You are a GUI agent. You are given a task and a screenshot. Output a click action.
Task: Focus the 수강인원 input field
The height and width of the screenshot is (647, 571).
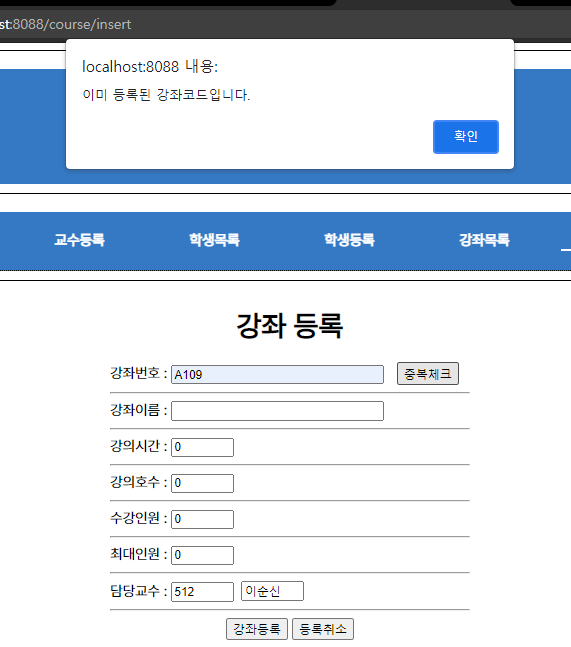[202, 519]
